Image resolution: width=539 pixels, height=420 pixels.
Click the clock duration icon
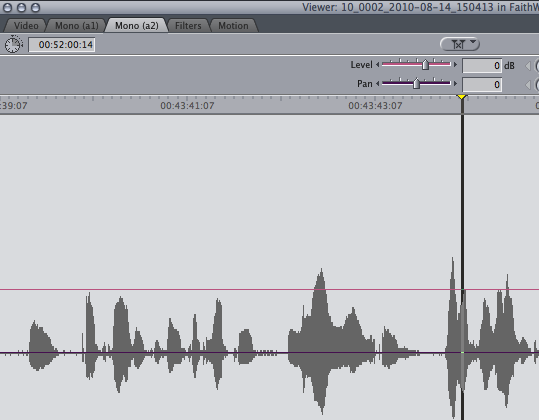tap(13, 44)
